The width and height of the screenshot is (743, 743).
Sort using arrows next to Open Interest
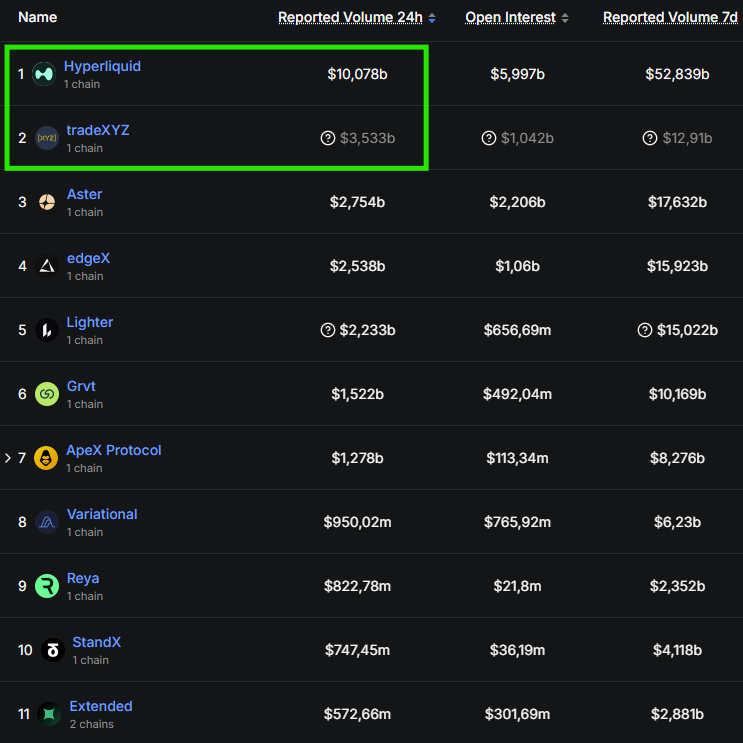pos(565,18)
